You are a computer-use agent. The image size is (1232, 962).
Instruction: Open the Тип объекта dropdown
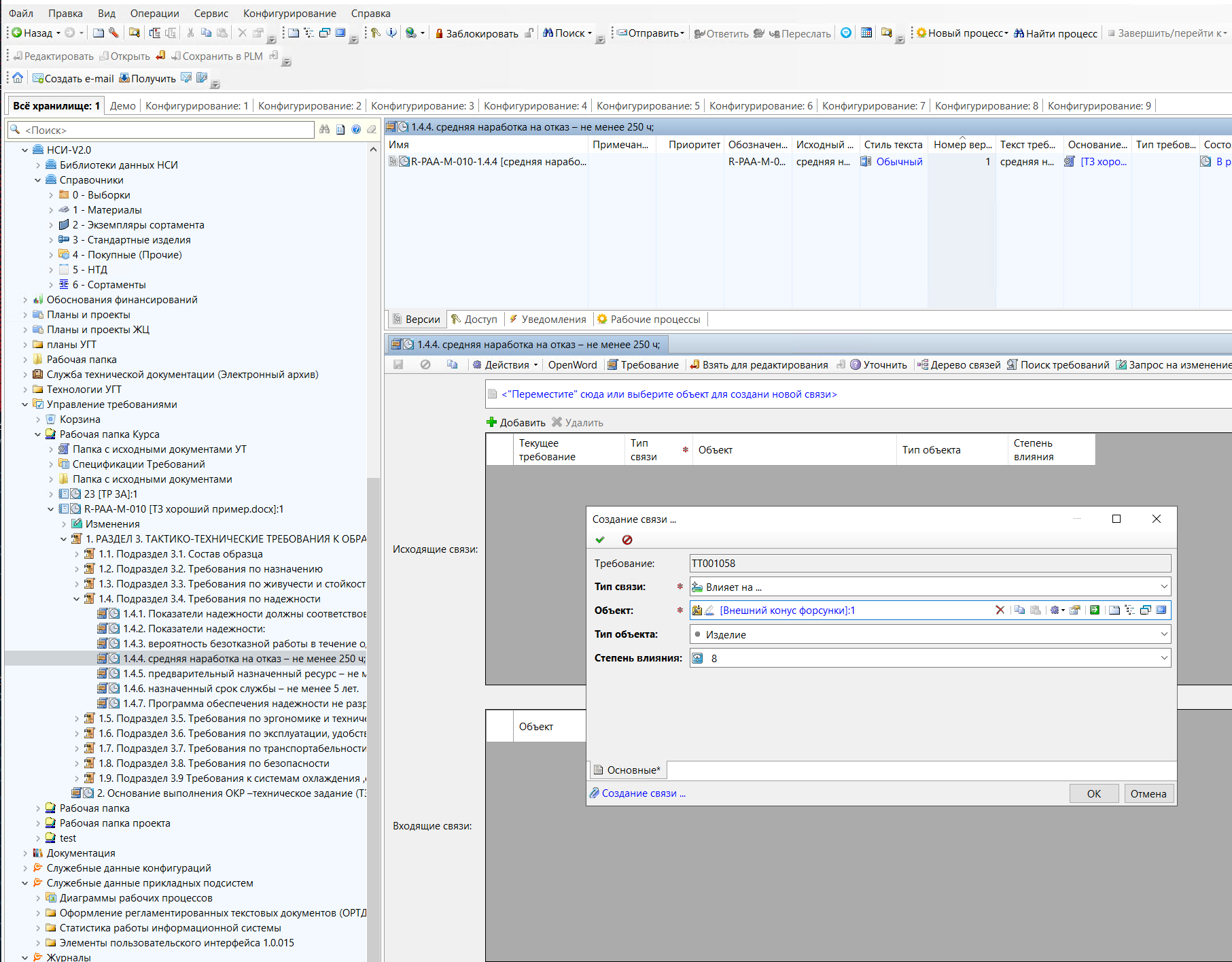[x=1163, y=634]
